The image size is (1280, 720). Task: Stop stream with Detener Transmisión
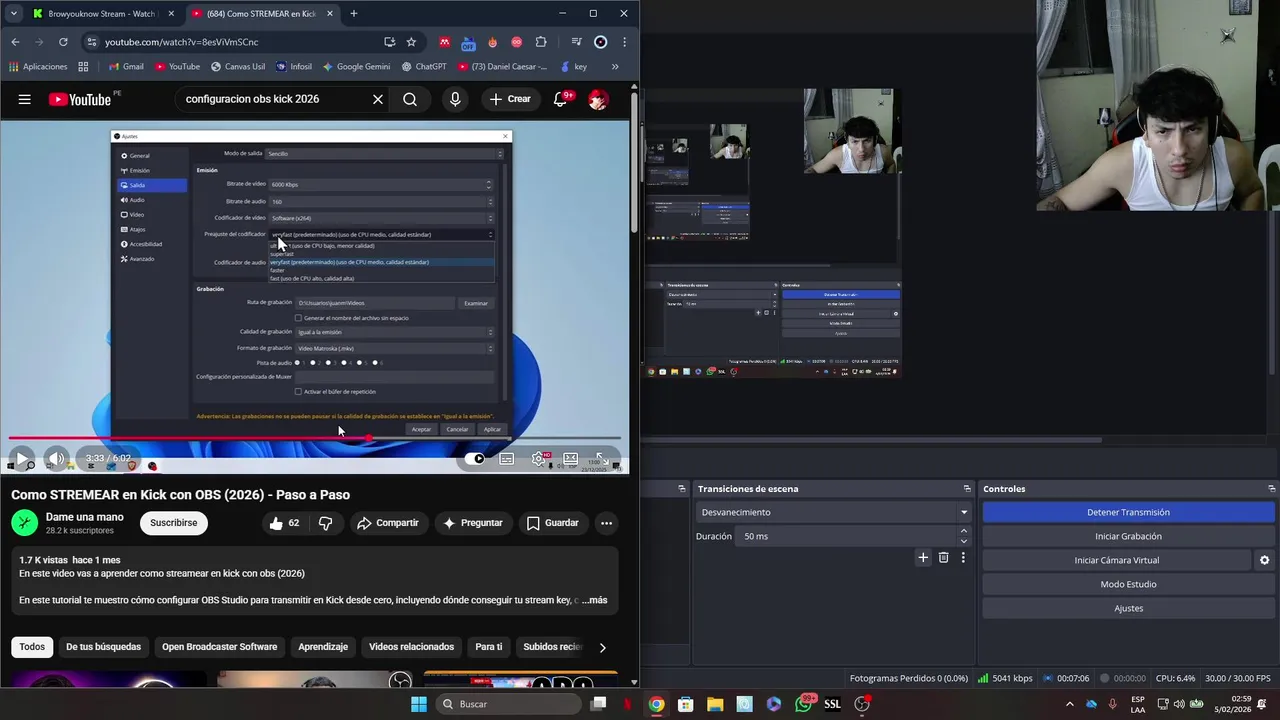(x=1128, y=512)
